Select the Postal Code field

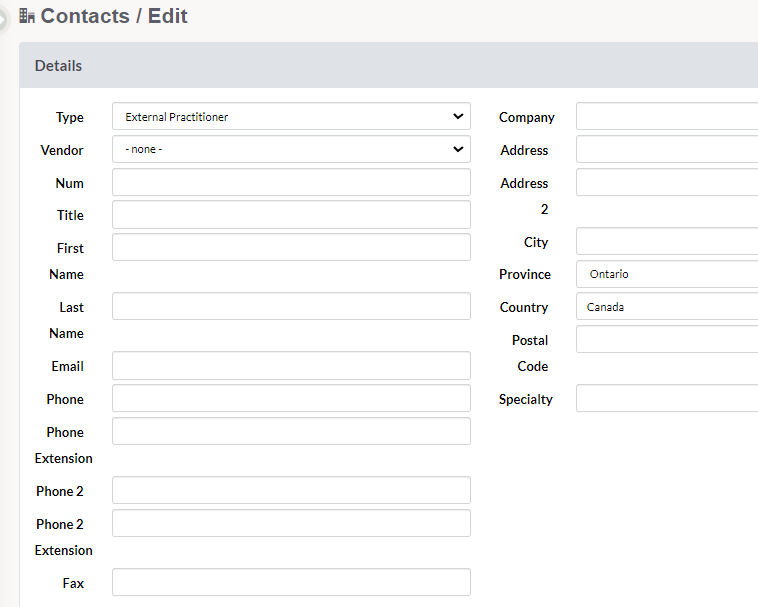(x=667, y=339)
